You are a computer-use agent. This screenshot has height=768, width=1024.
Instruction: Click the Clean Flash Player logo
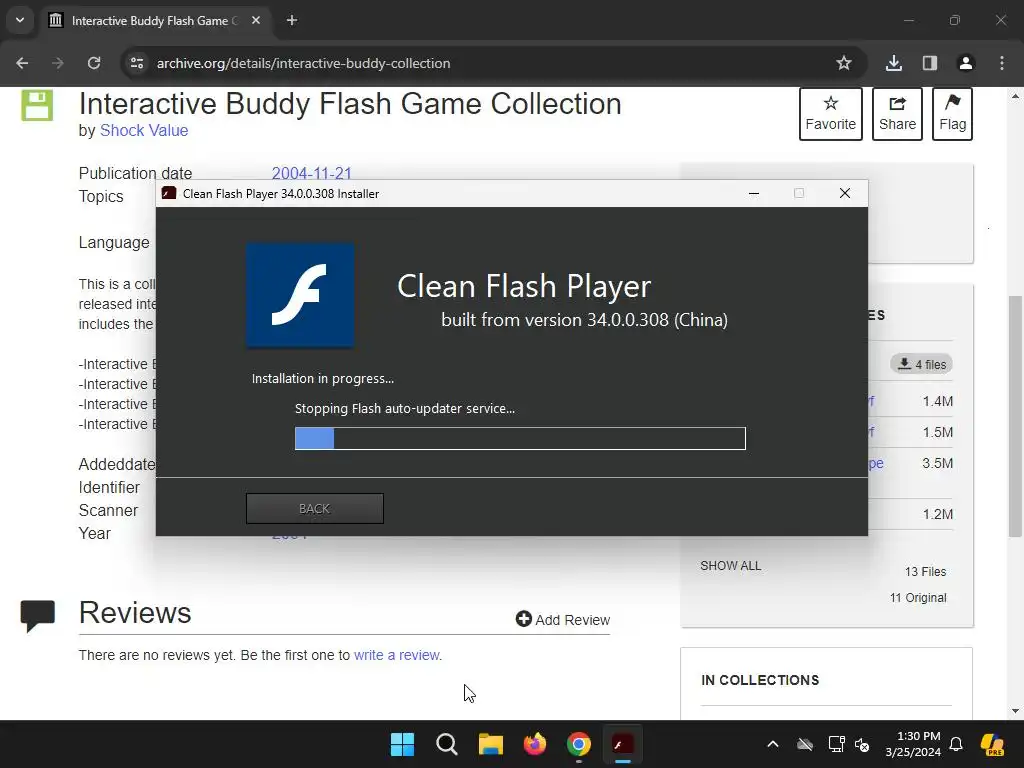point(300,295)
